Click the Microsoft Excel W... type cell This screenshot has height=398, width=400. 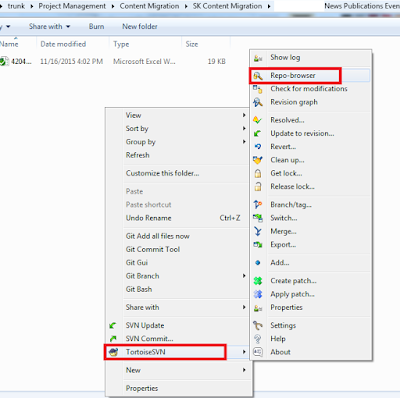(x=144, y=62)
